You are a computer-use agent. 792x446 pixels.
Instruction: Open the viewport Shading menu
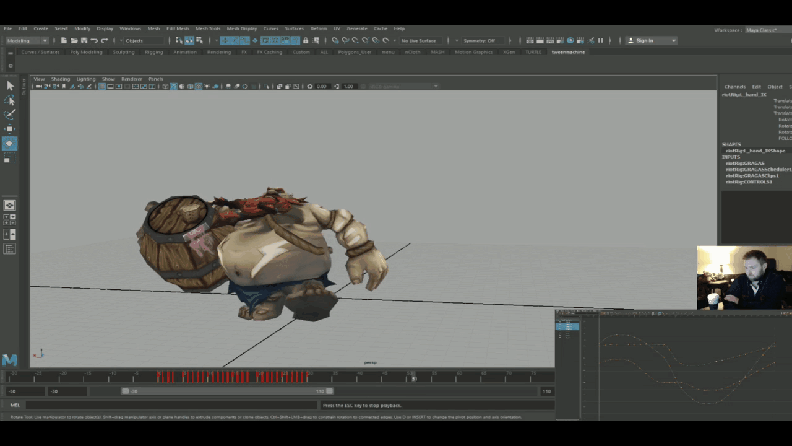60,79
